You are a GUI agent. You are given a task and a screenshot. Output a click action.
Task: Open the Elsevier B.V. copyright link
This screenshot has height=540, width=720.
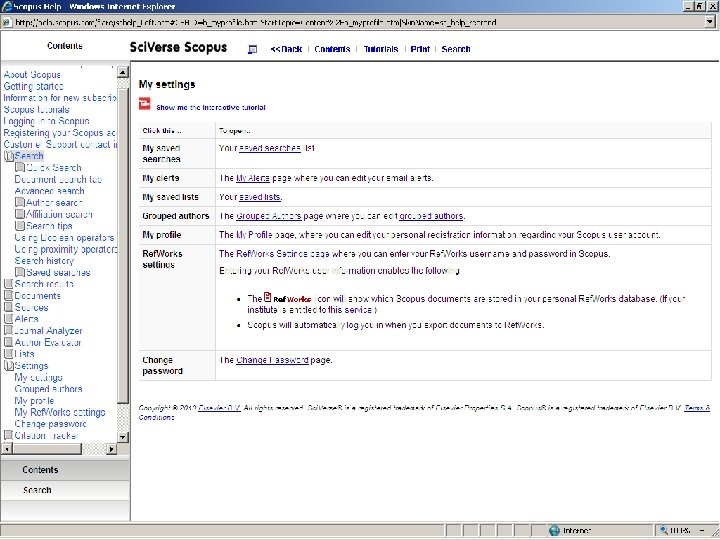click(219, 408)
